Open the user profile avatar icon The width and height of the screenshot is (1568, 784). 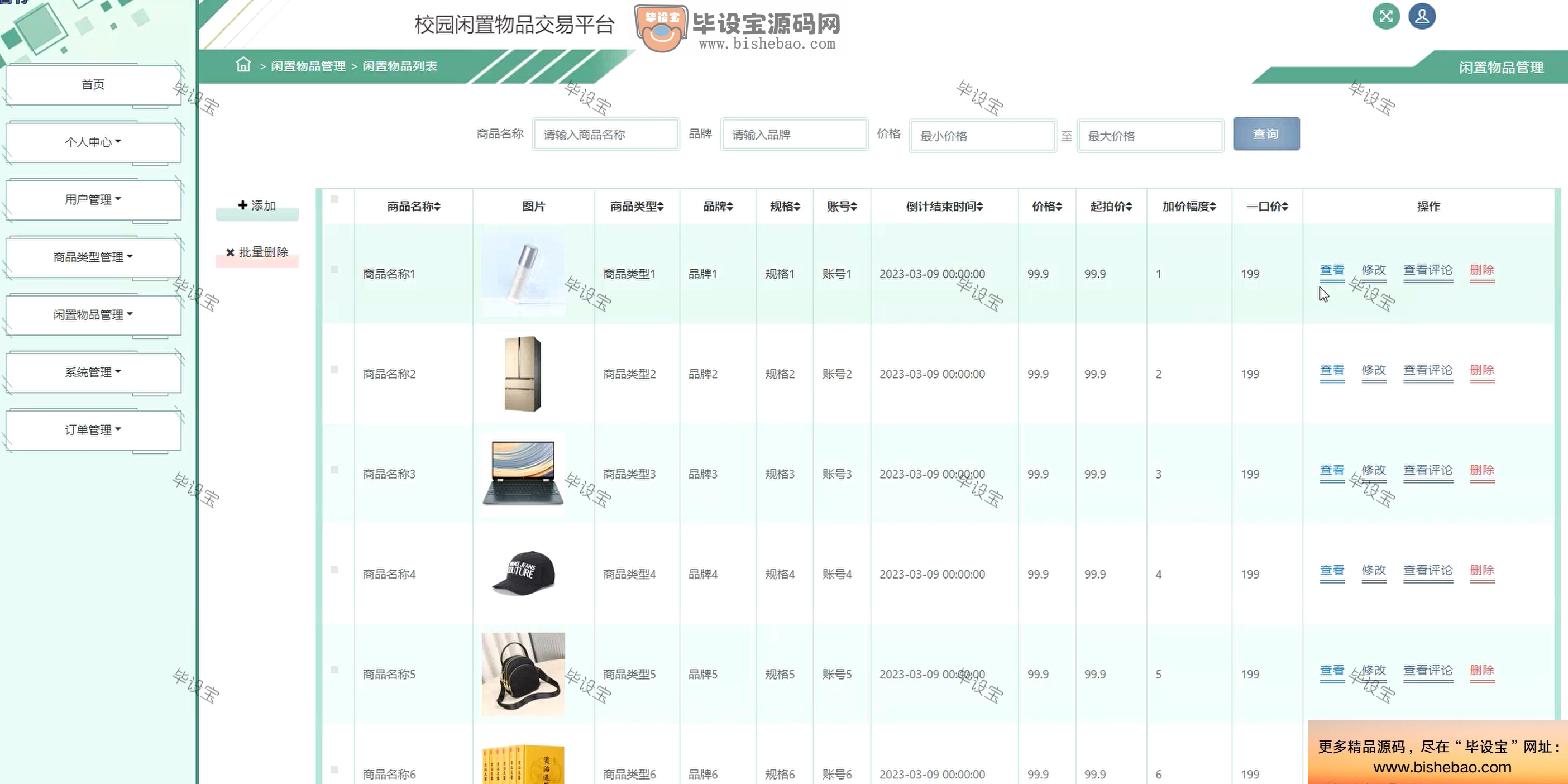pos(1422,16)
